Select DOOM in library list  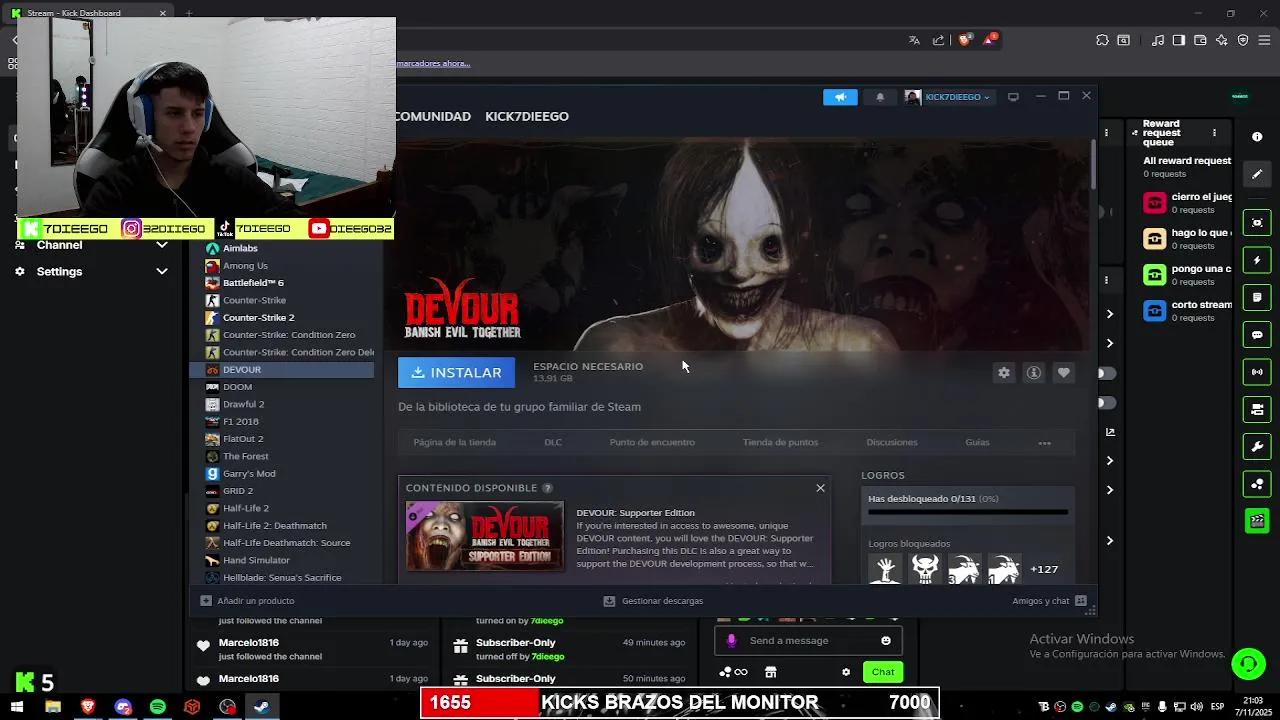237,387
